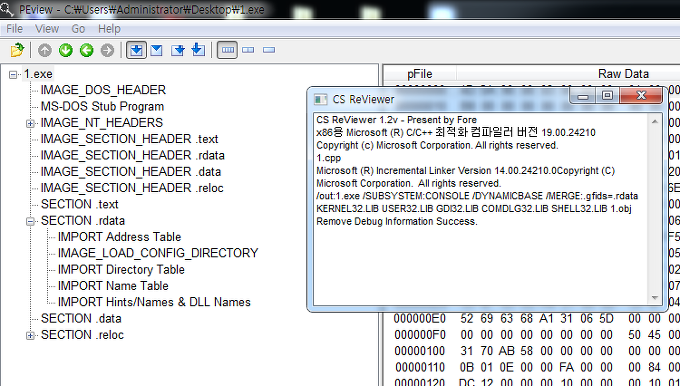Click the PEview magnifier title bar icon
The height and width of the screenshot is (386, 680).
(x=7, y=8)
